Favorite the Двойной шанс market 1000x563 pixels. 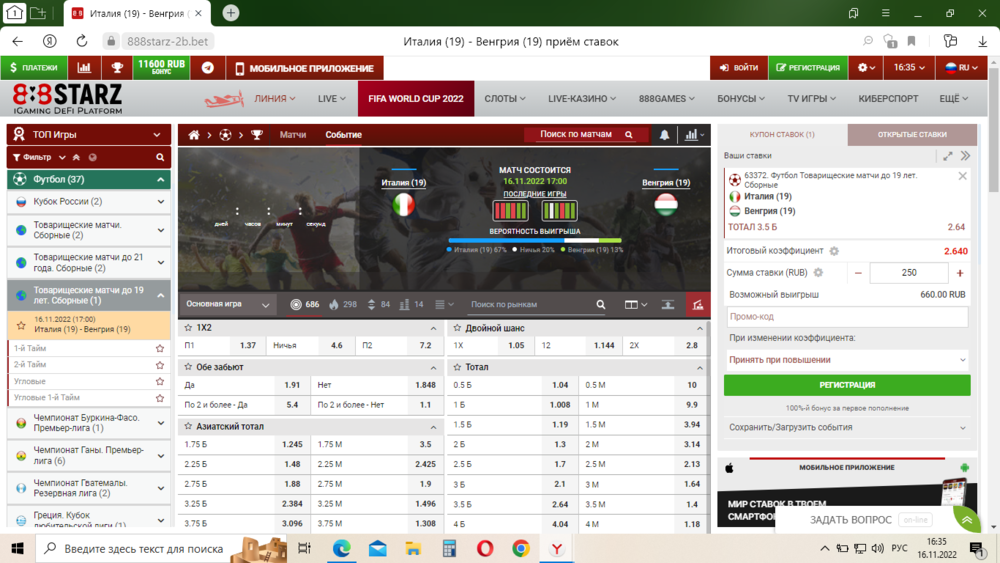[x=457, y=328]
